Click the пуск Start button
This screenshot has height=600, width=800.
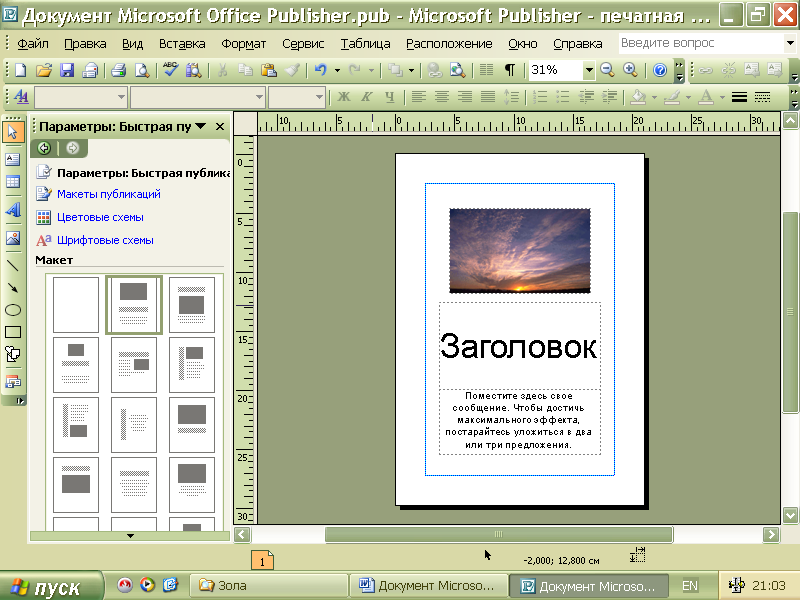point(51,586)
